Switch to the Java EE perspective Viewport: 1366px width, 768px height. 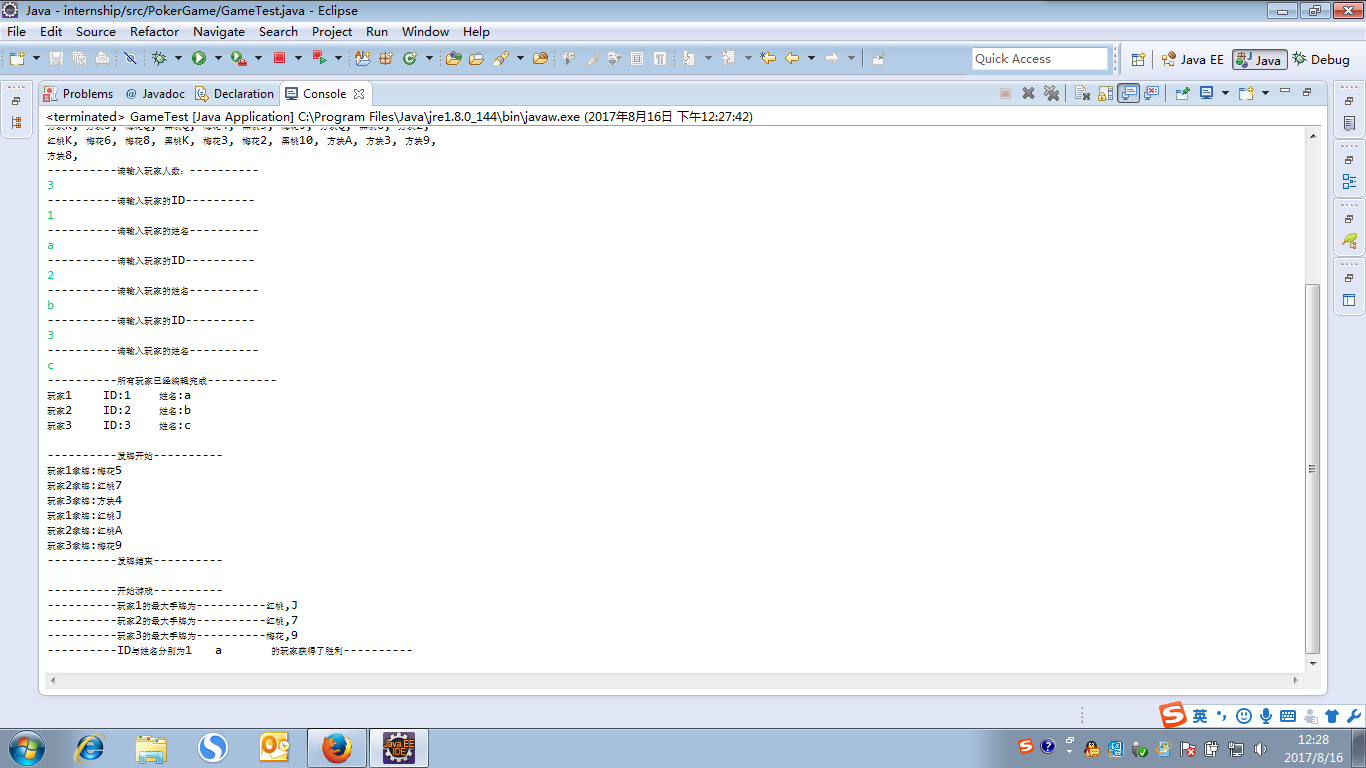(1192, 60)
